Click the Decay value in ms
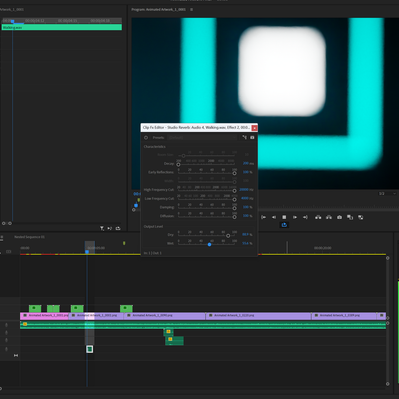This screenshot has height=399, width=399. click(x=246, y=163)
